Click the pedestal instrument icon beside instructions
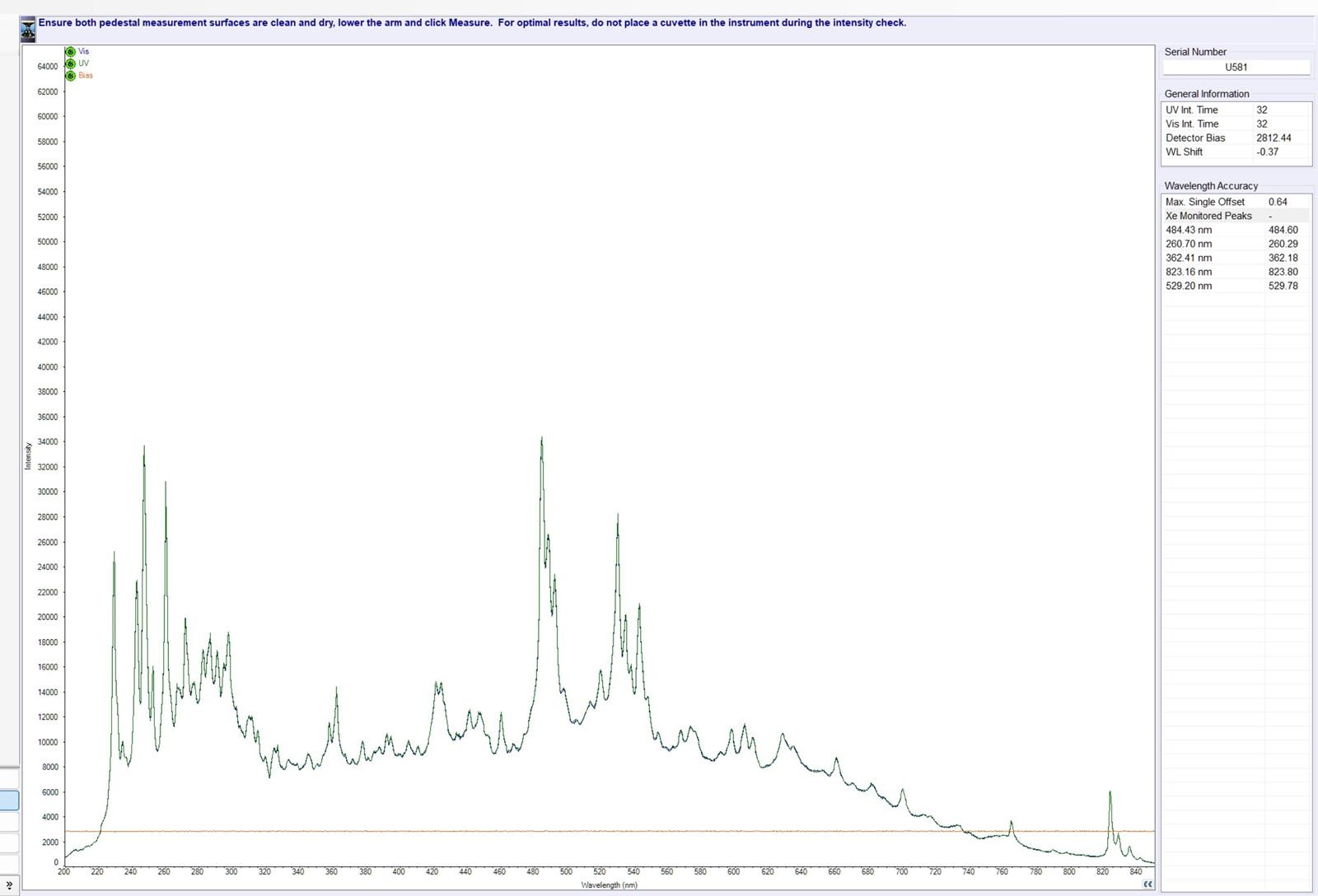Image resolution: width=1318 pixels, height=896 pixels. pos(28,30)
